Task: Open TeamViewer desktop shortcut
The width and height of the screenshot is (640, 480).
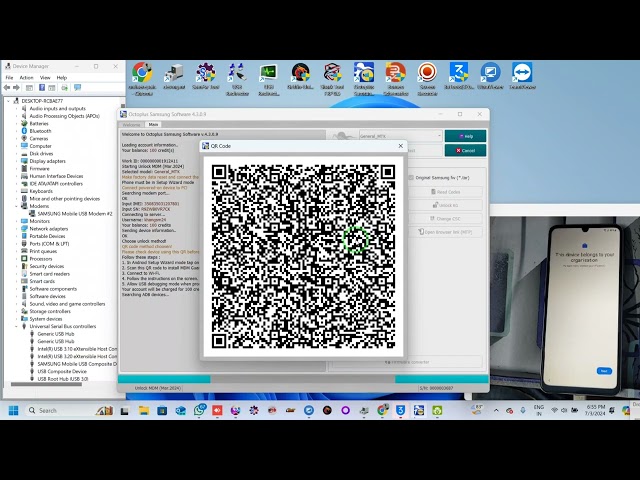Action: click(x=522, y=76)
